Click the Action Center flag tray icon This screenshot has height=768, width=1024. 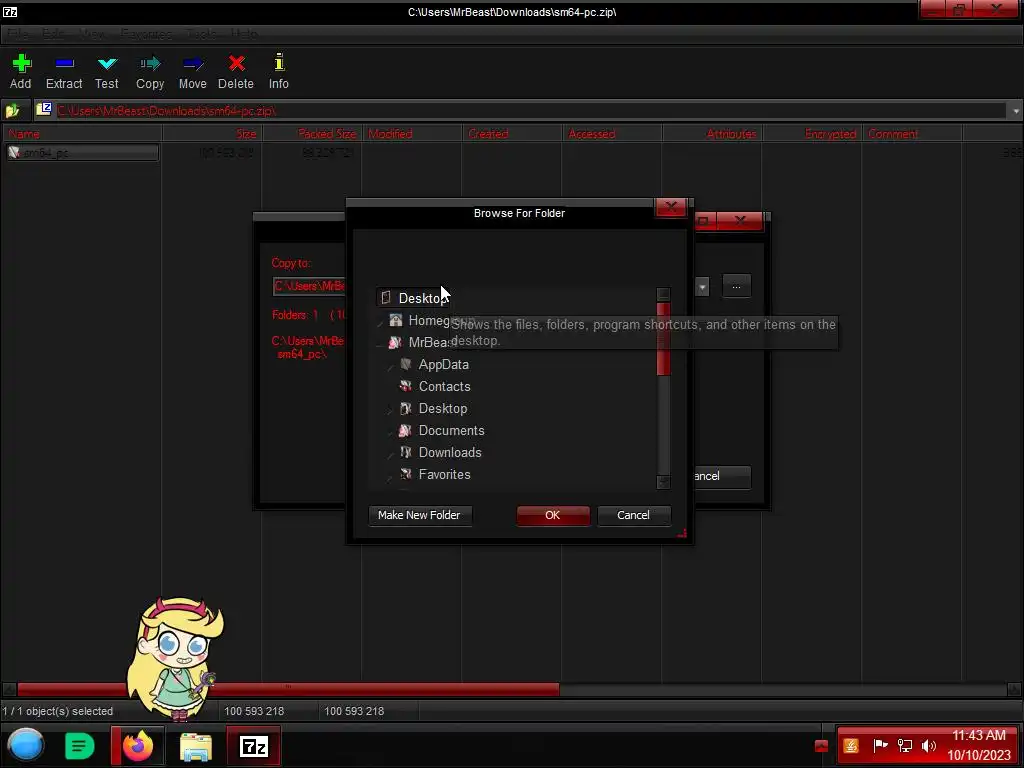pyautogui.click(x=880, y=745)
